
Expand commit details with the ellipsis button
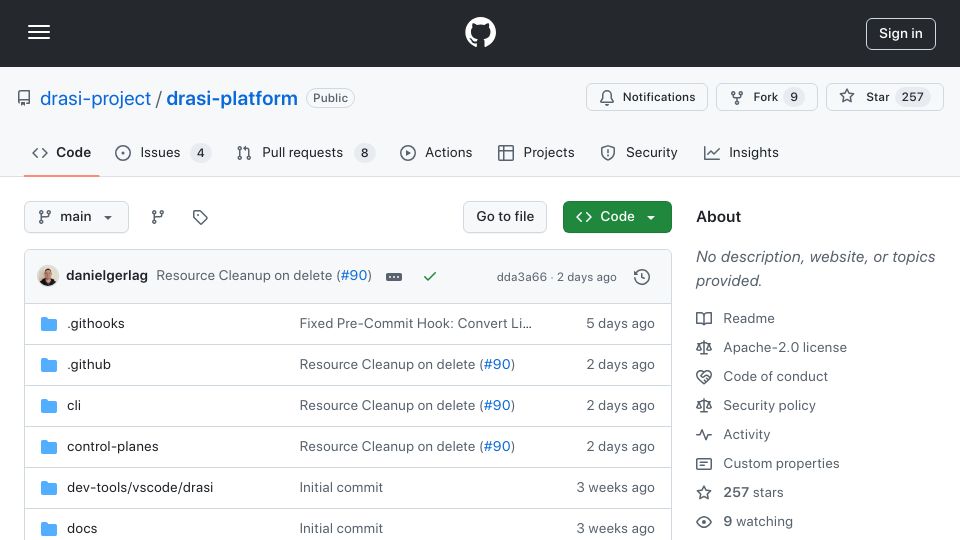tap(394, 277)
